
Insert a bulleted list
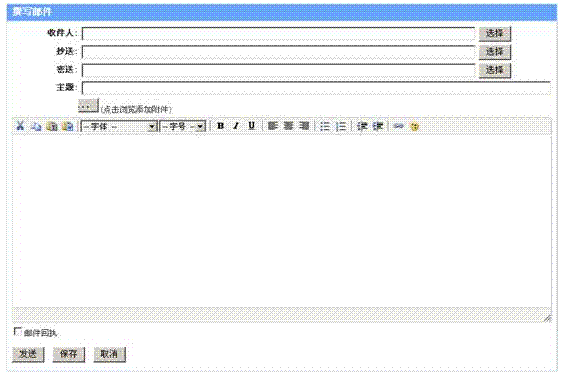(x=325, y=126)
